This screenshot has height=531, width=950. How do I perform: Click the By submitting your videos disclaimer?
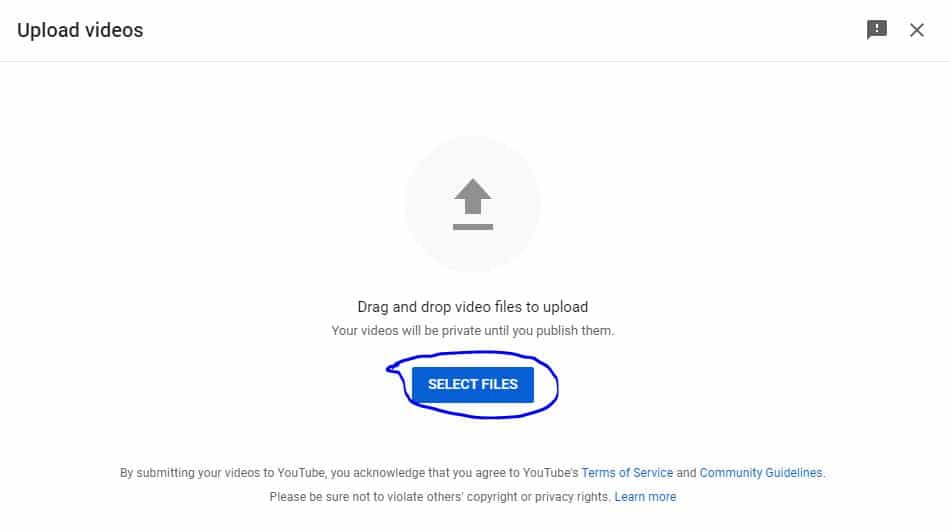473,473
